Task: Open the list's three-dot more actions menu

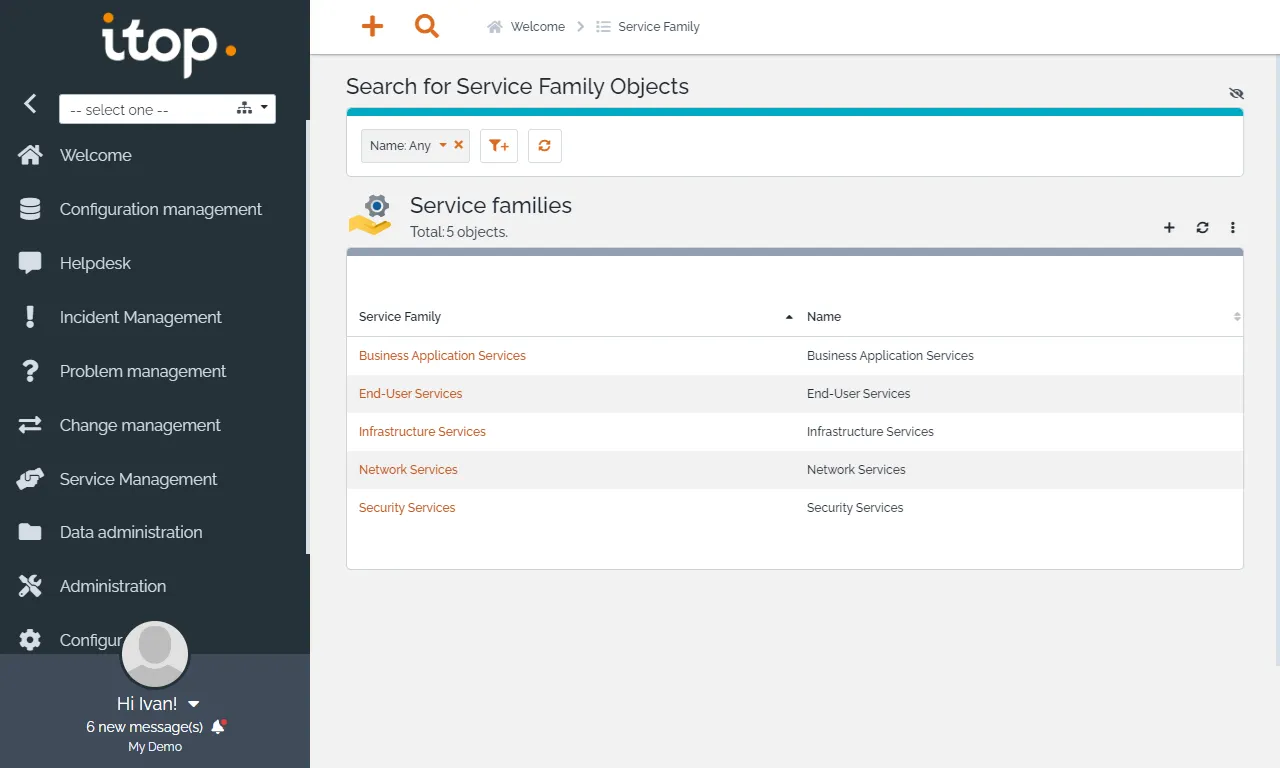Action: point(1233,228)
